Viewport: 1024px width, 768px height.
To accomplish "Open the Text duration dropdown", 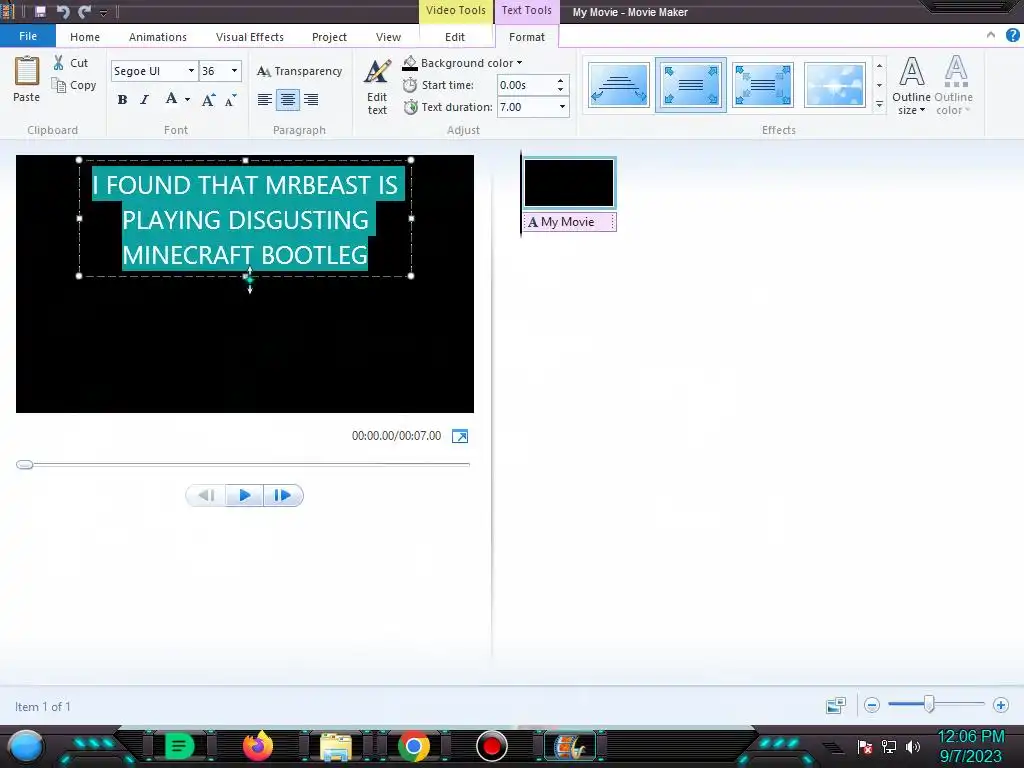I will click(x=562, y=107).
